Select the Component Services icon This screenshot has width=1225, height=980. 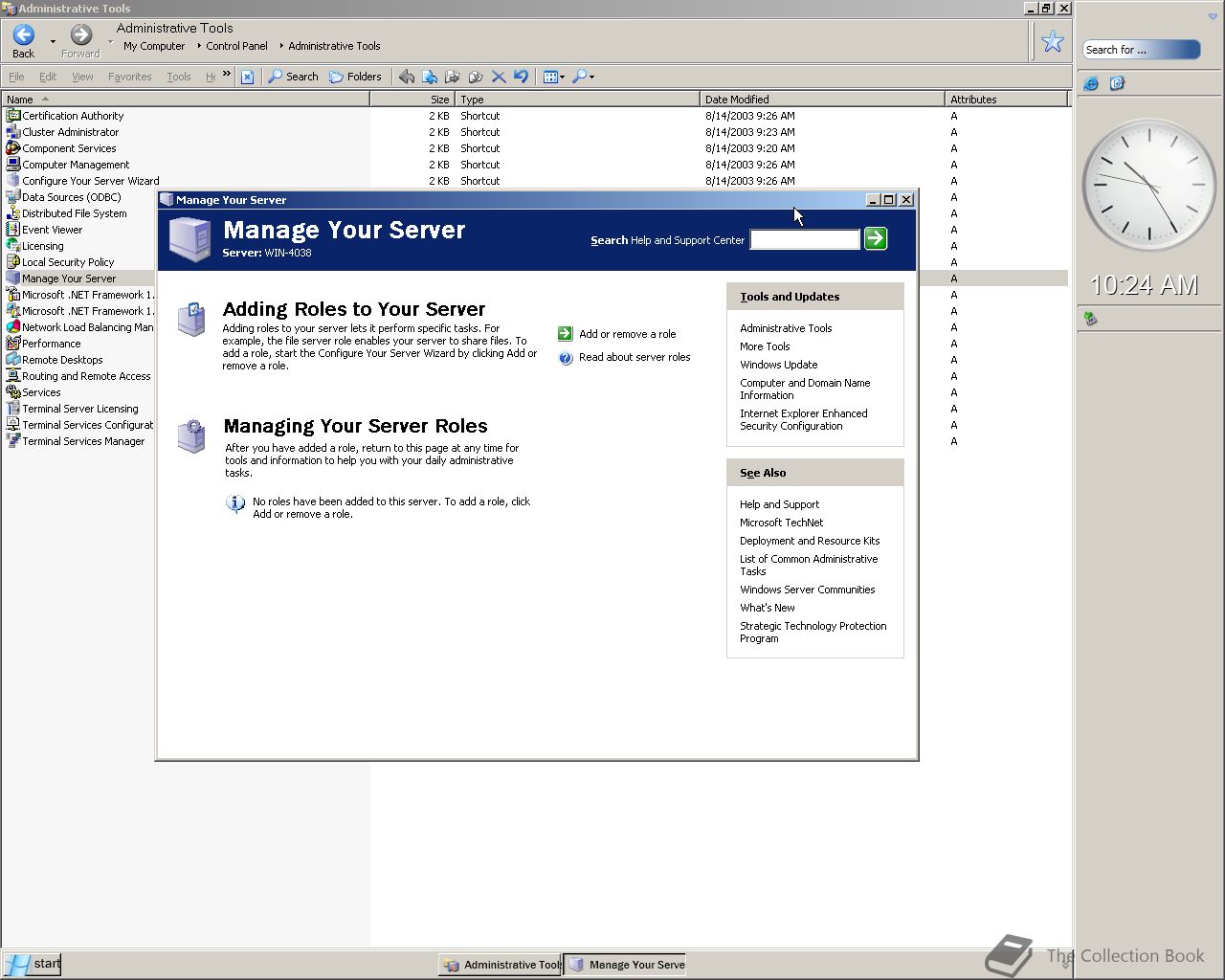coord(13,148)
